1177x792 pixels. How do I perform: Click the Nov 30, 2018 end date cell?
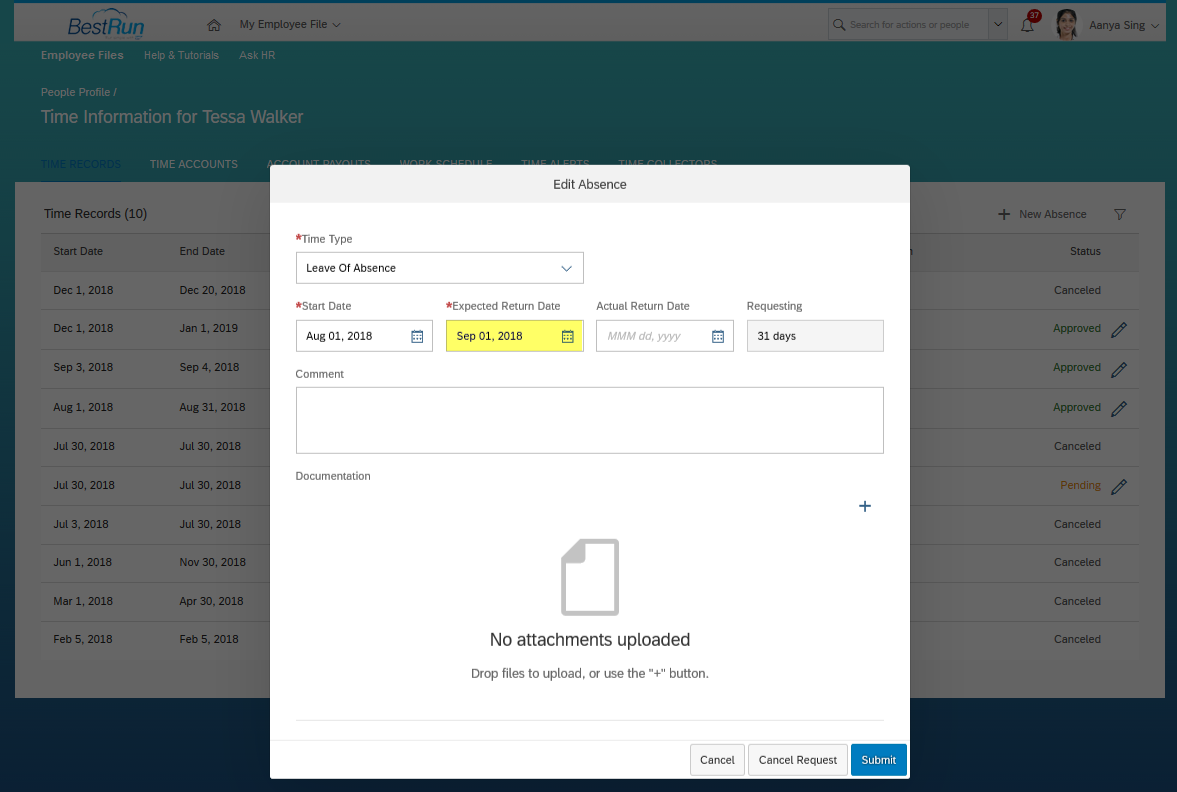pyautogui.click(x=212, y=562)
